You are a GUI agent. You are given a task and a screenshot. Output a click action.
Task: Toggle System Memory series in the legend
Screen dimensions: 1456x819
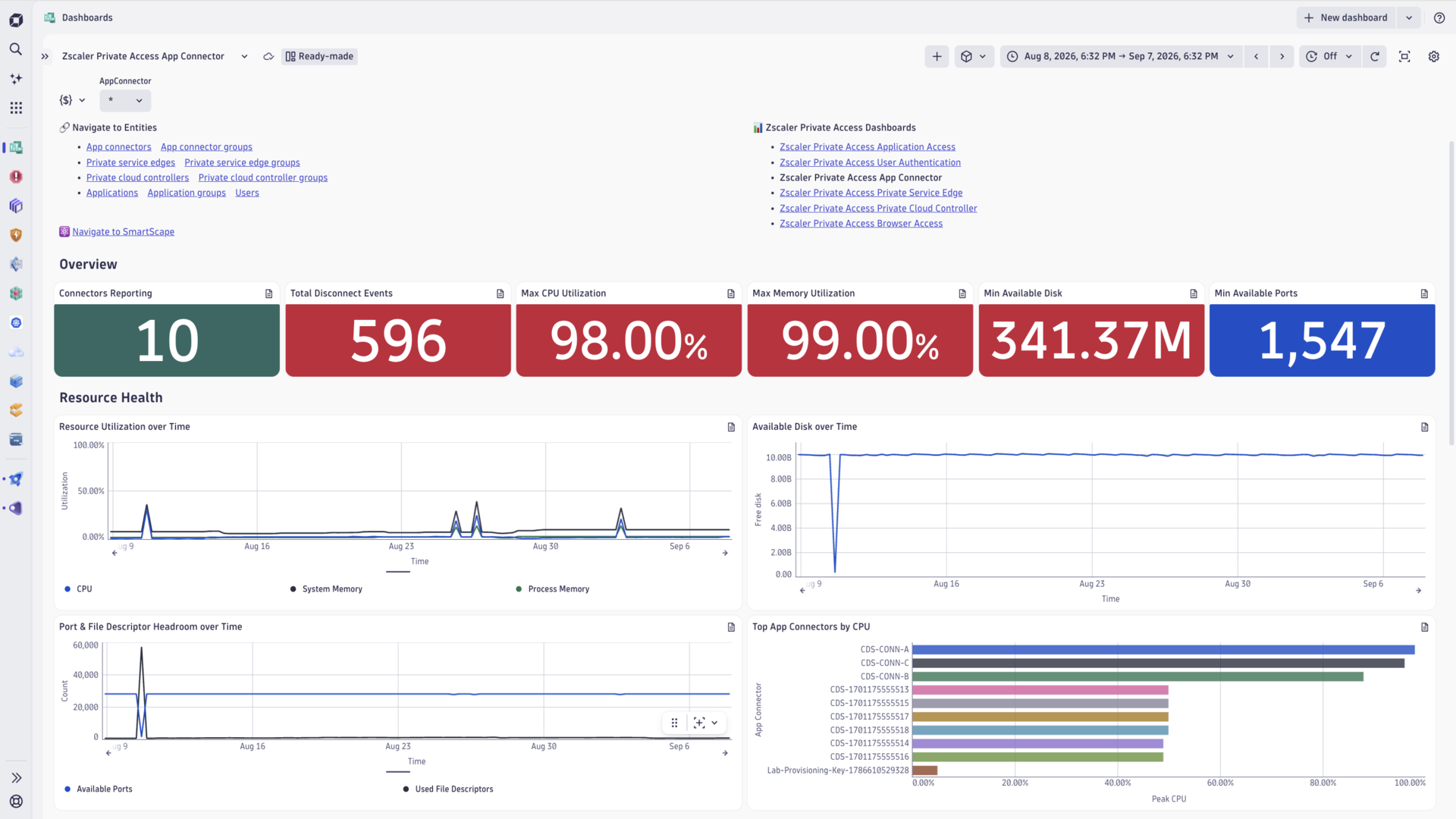click(x=326, y=589)
